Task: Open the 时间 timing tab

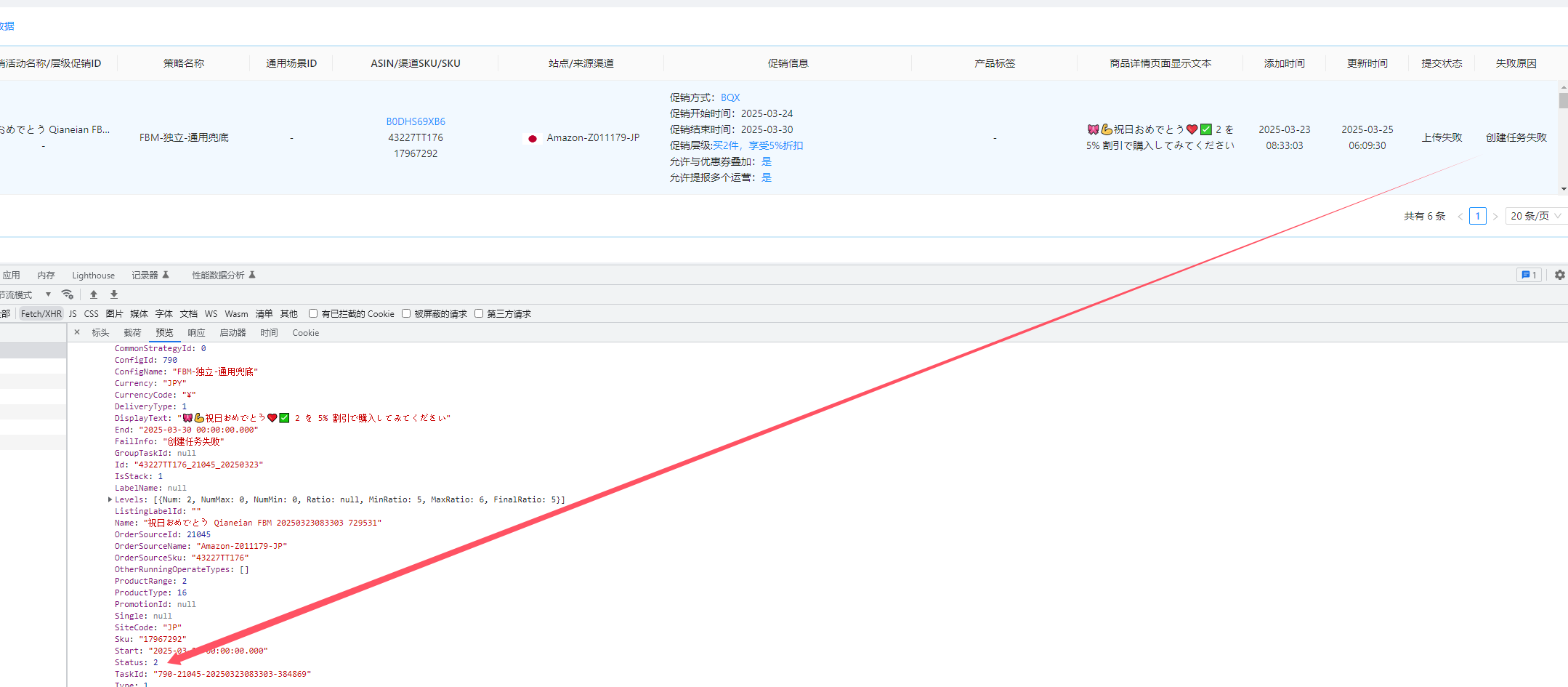Action: (x=269, y=333)
